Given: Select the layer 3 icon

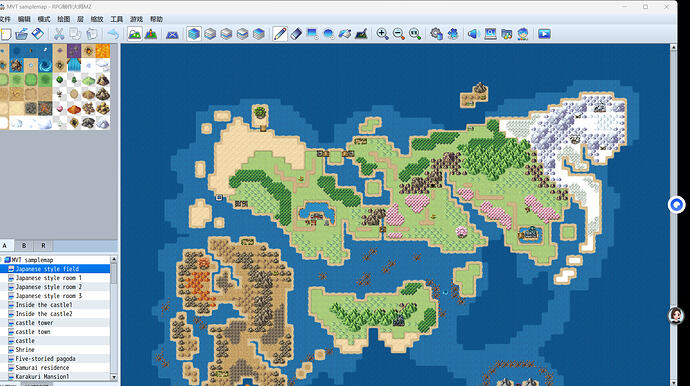Looking at the screenshot, I should click(x=242, y=34).
